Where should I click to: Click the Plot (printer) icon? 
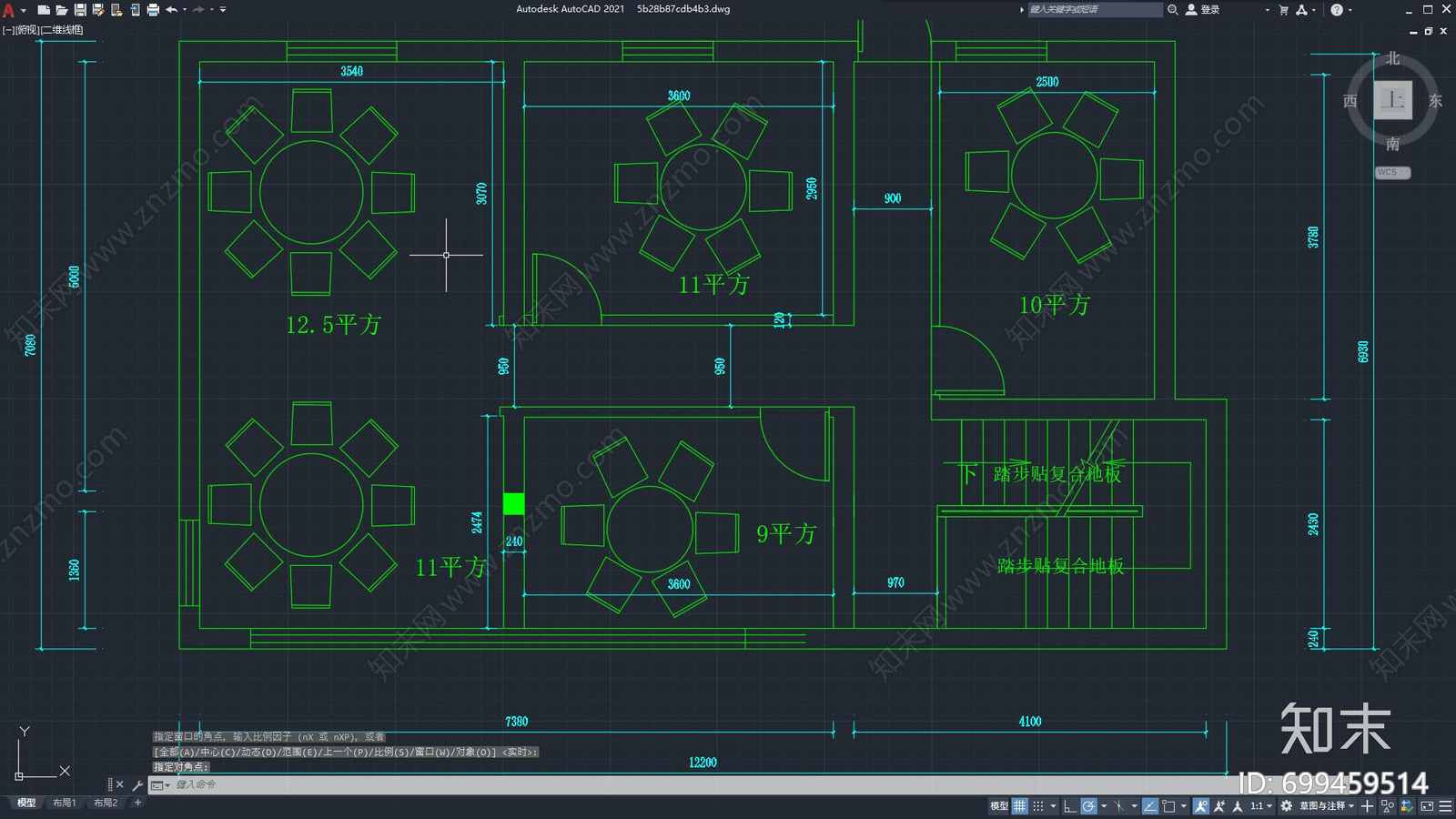[x=153, y=10]
